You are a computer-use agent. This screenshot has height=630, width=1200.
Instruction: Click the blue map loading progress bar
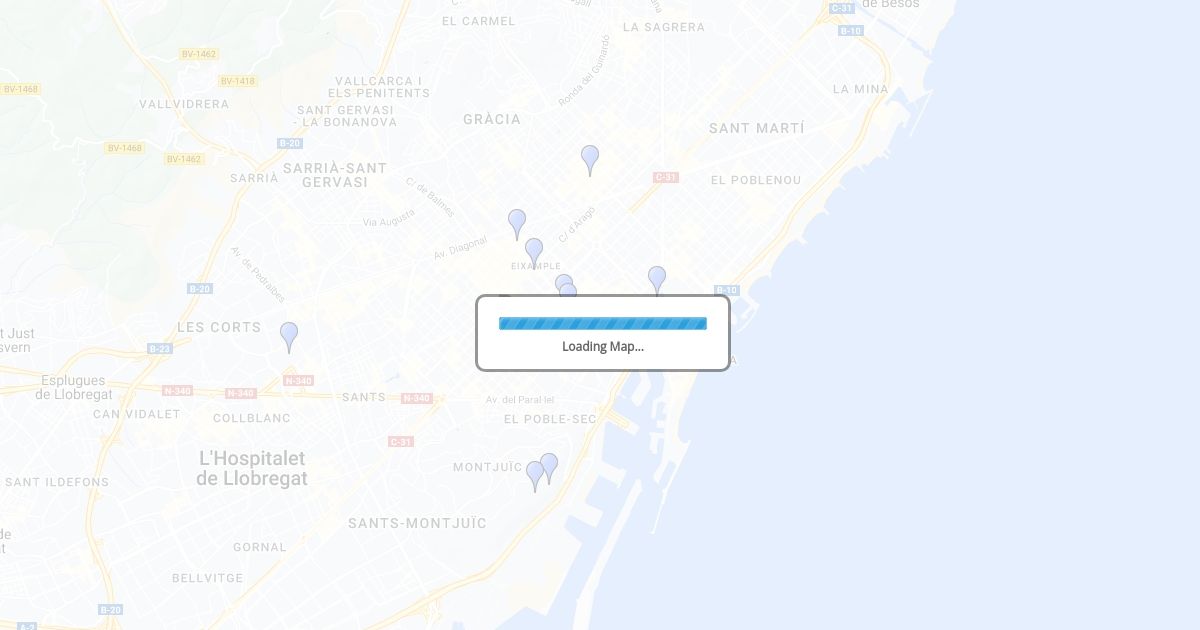[603, 323]
